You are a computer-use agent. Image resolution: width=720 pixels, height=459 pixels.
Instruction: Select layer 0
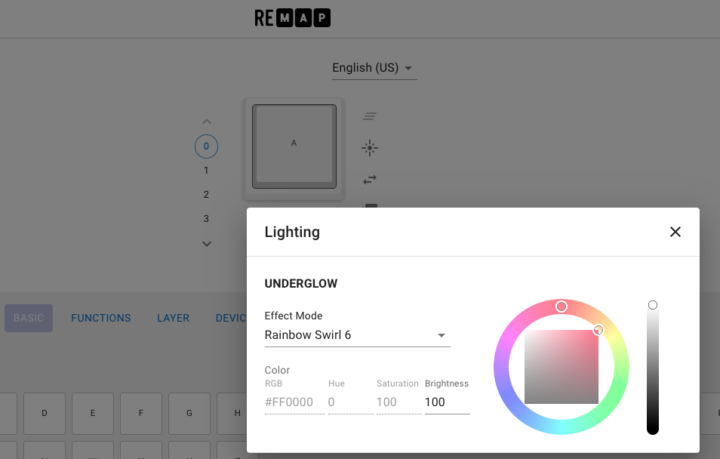tap(206, 147)
